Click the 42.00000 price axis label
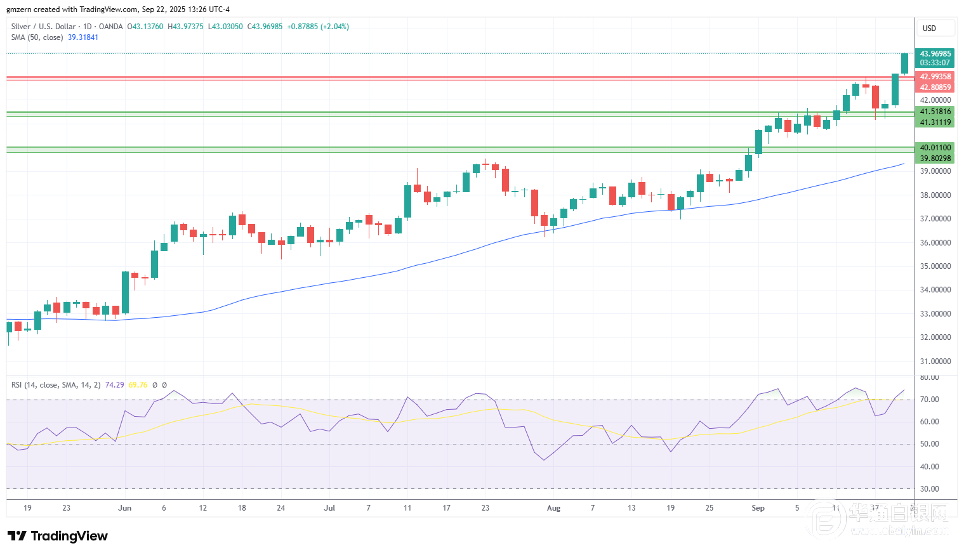The height and width of the screenshot is (556, 964). tap(935, 100)
